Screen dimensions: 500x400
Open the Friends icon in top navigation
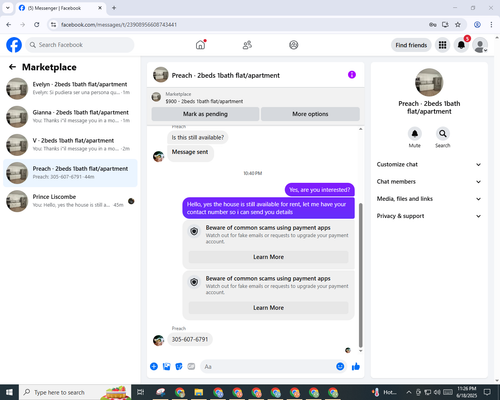247,45
